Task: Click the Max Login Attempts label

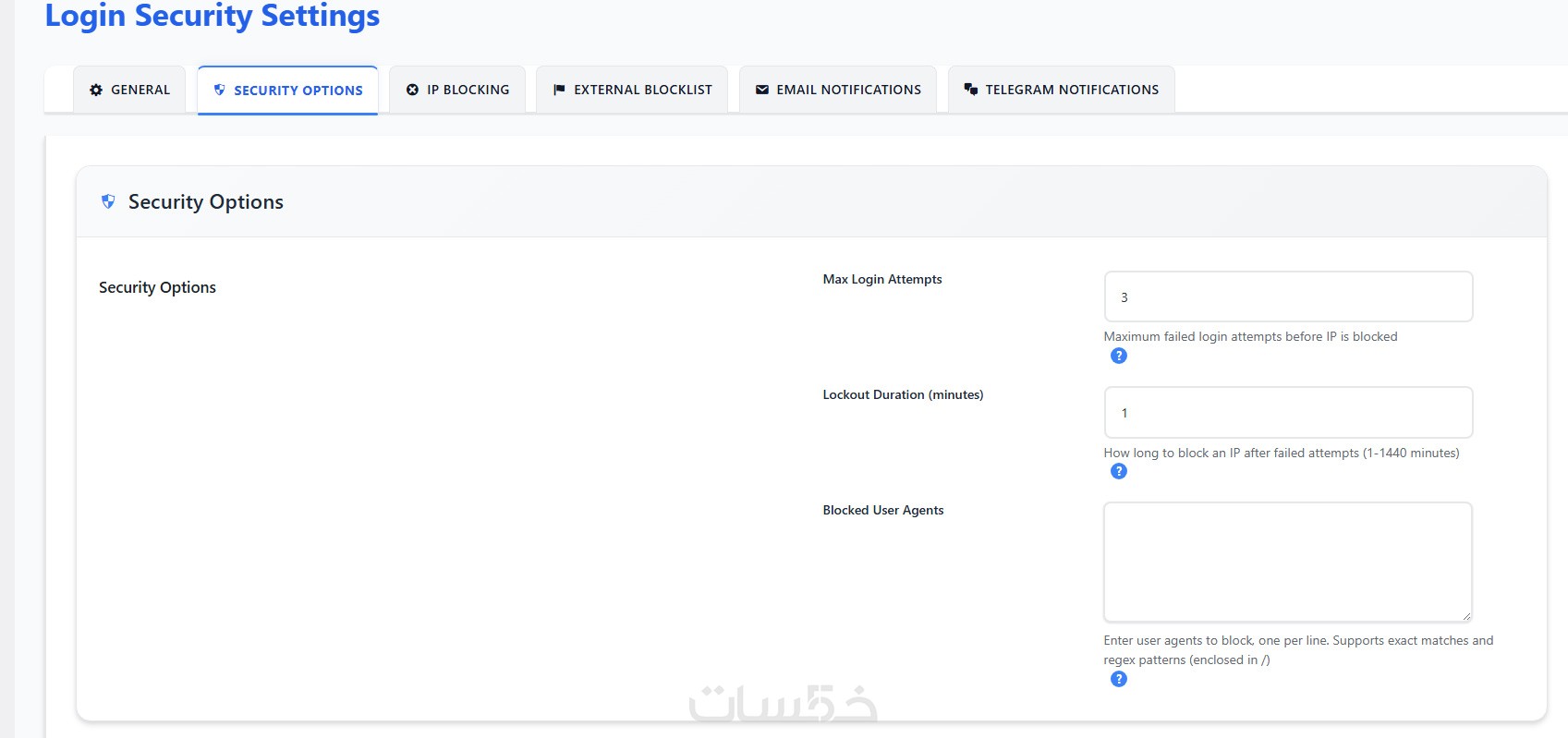Action: tap(882, 279)
